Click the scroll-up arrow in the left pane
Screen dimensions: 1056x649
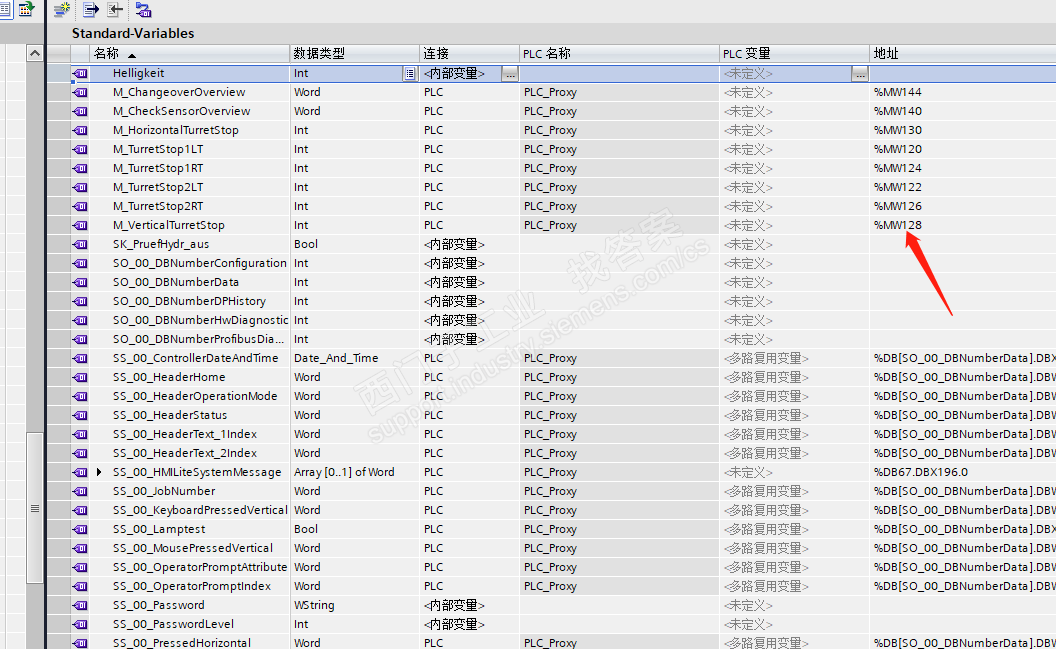coord(35,53)
